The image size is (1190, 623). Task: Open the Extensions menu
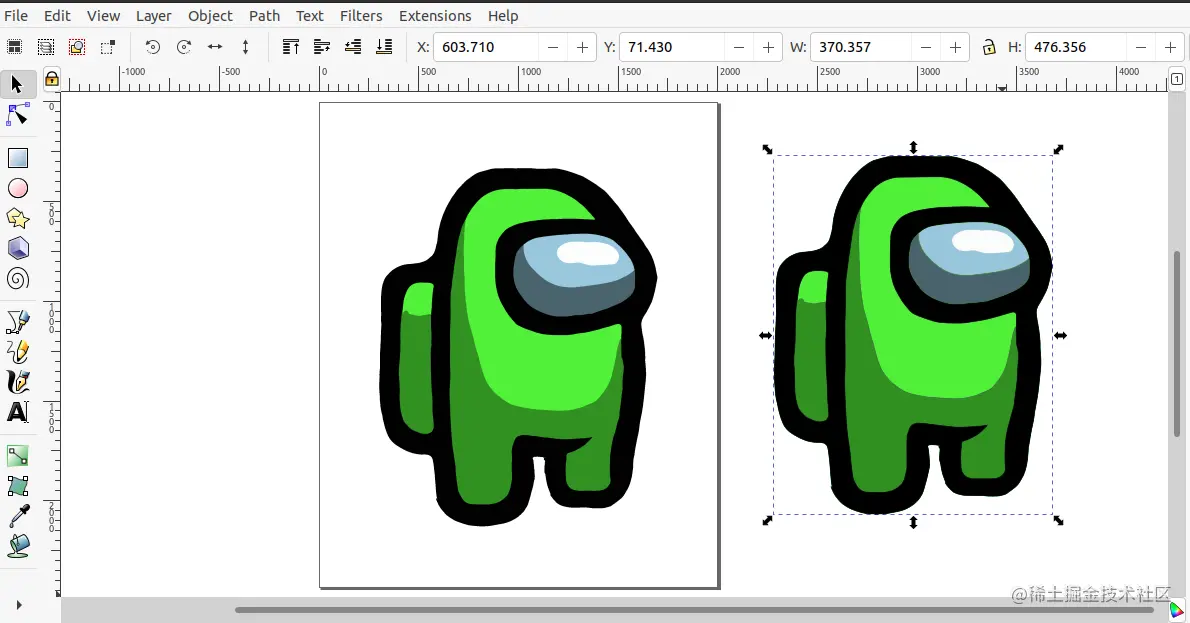(435, 16)
